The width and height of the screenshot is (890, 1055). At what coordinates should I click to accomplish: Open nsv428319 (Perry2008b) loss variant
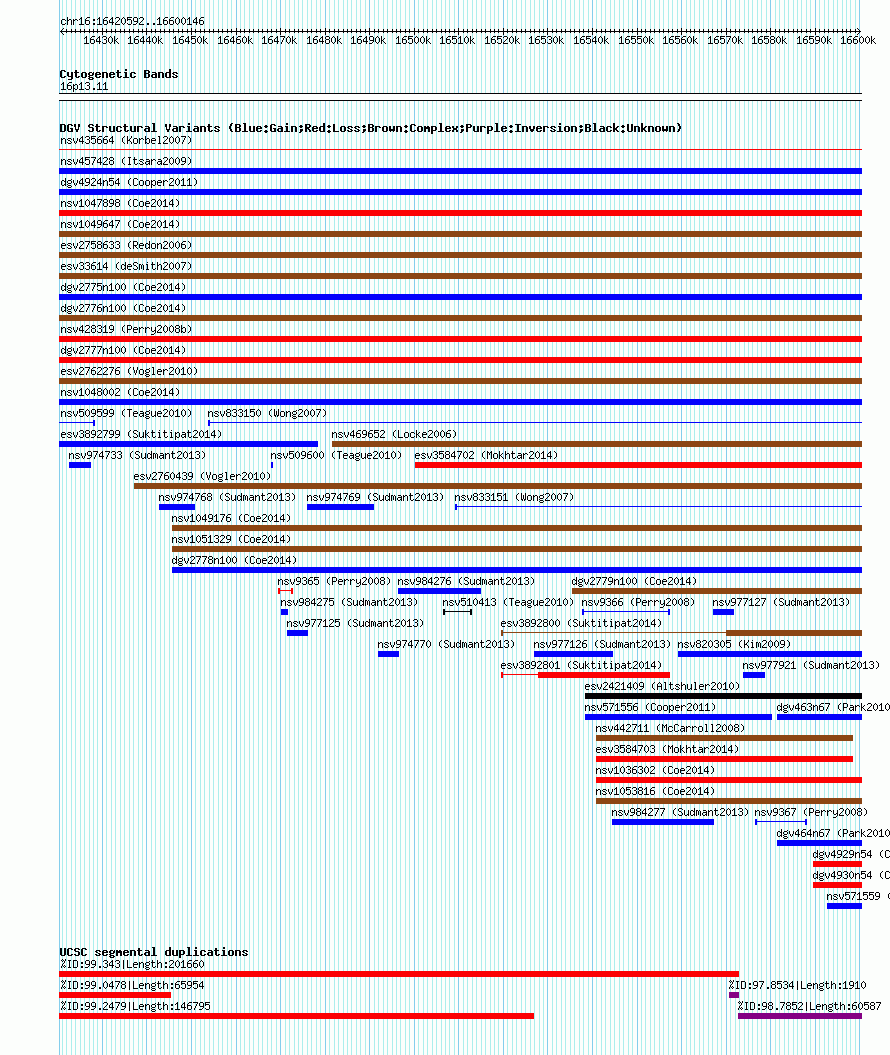point(126,328)
